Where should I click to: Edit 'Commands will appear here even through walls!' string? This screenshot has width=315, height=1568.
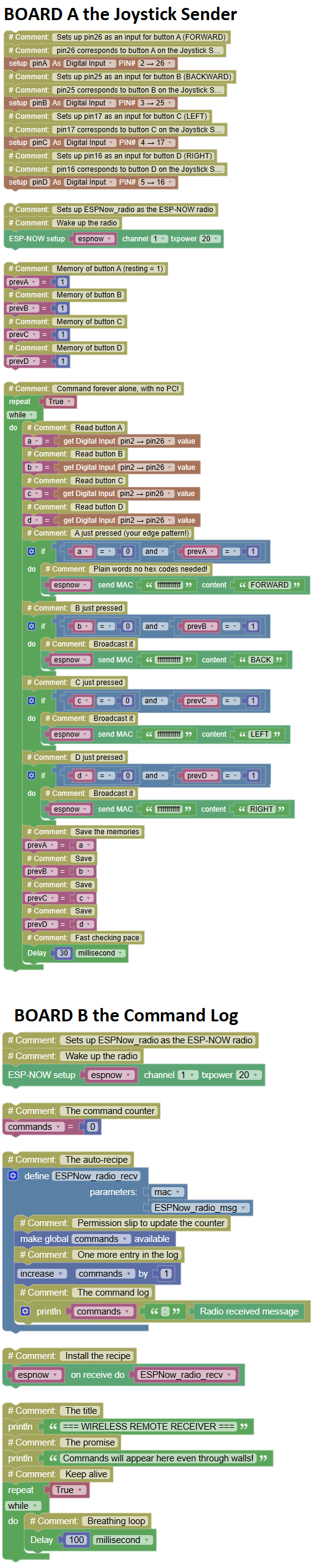click(x=158, y=1458)
